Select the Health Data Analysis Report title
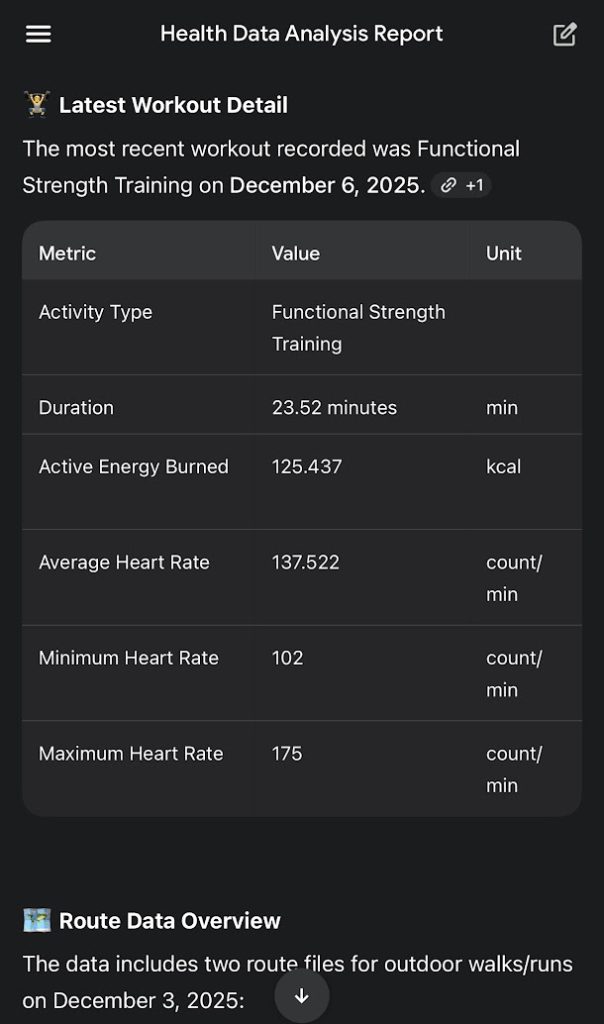 tap(301, 34)
